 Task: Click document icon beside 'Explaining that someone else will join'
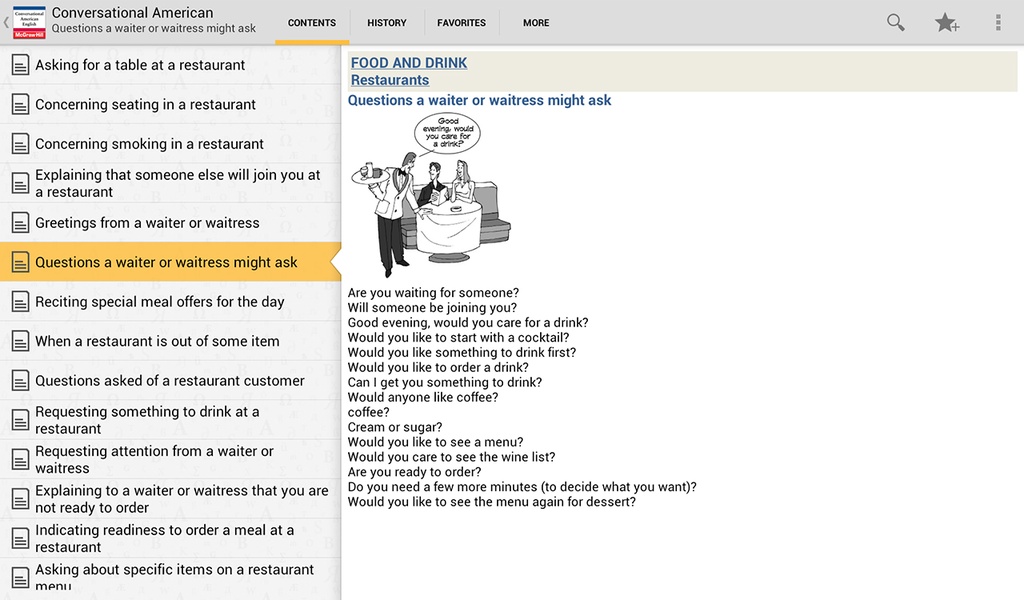(x=20, y=183)
